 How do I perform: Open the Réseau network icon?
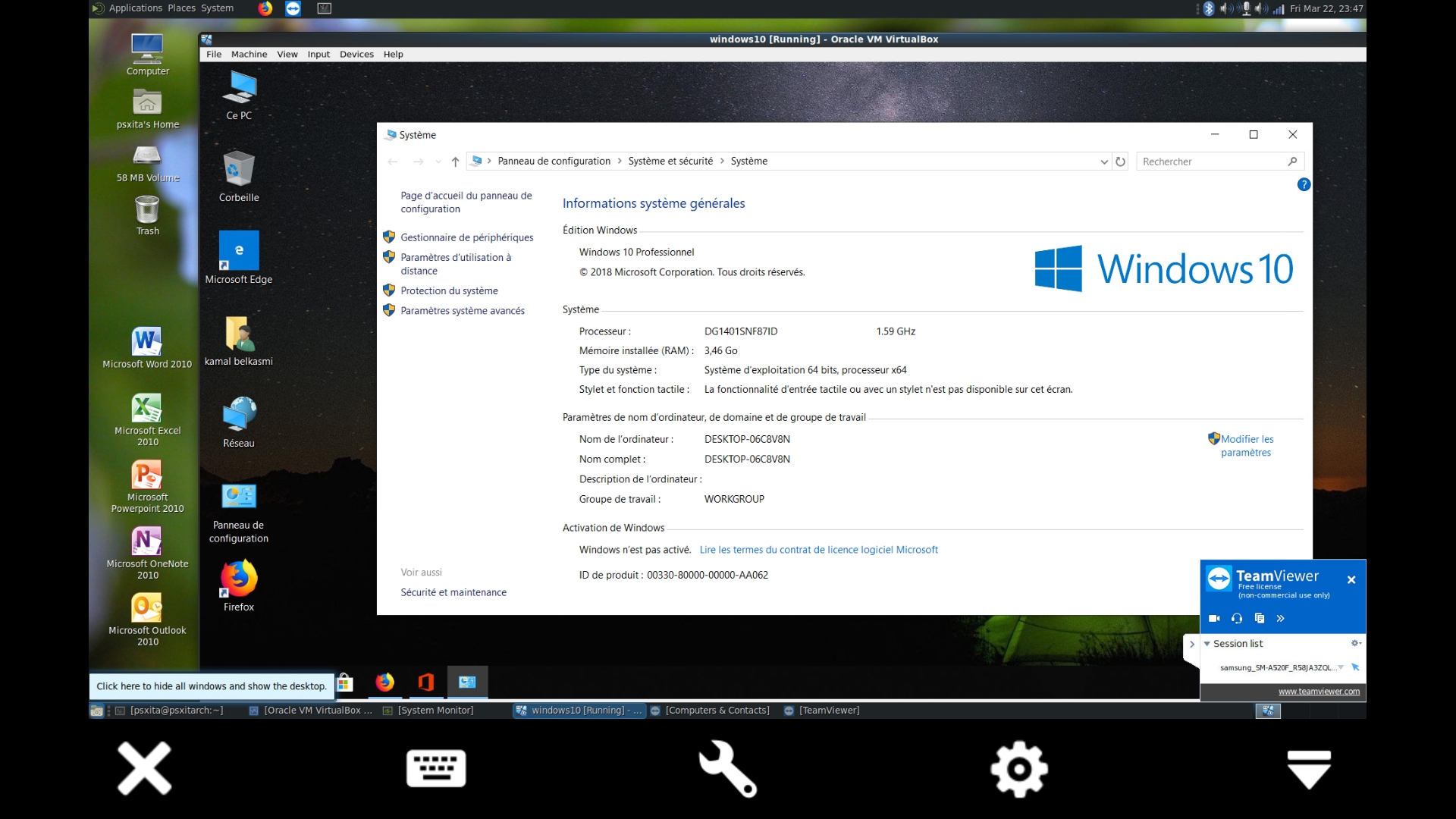click(x=239, y=422)
